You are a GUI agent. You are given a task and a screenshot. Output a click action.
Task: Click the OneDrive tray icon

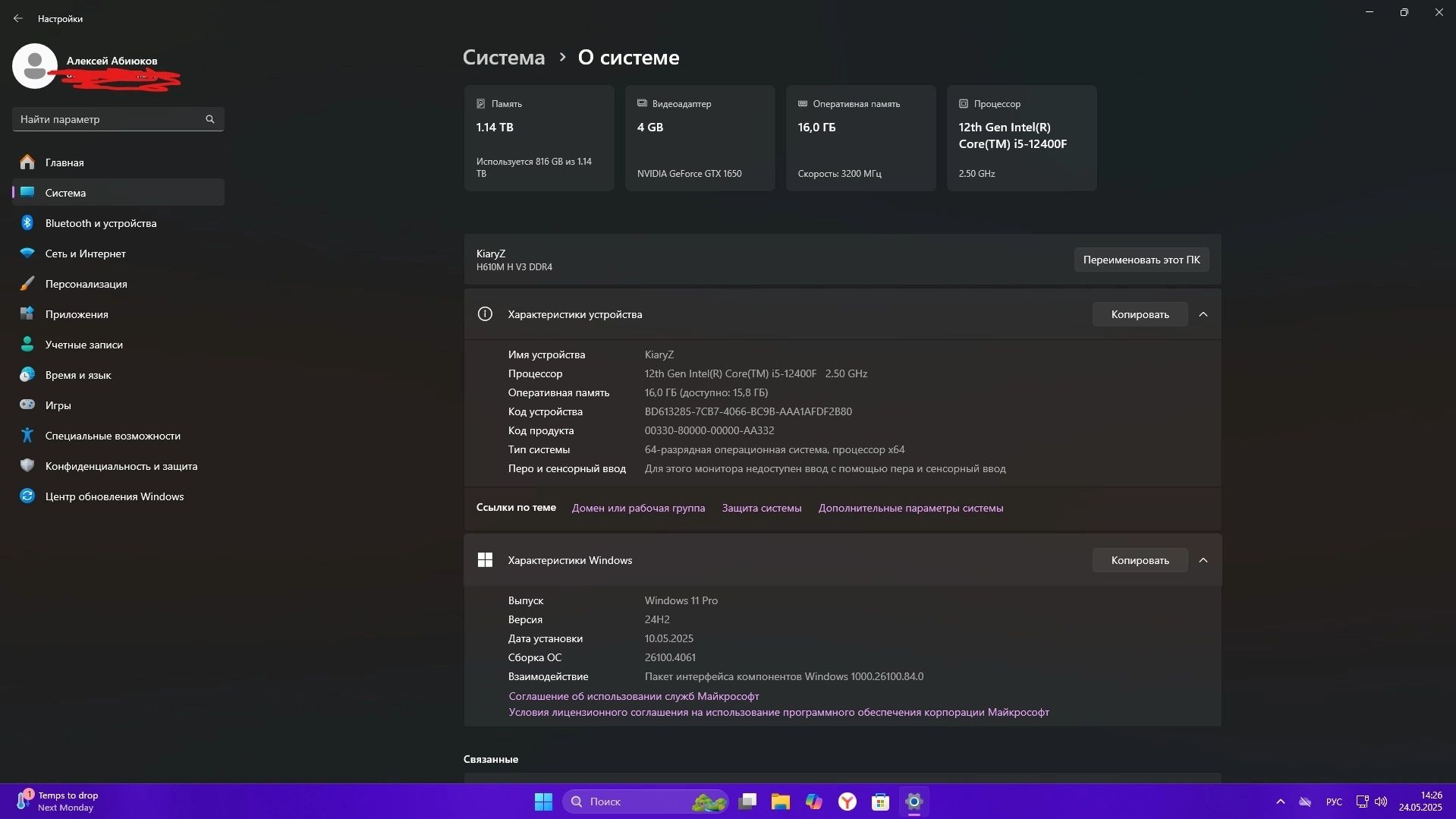click(1305, 802)
